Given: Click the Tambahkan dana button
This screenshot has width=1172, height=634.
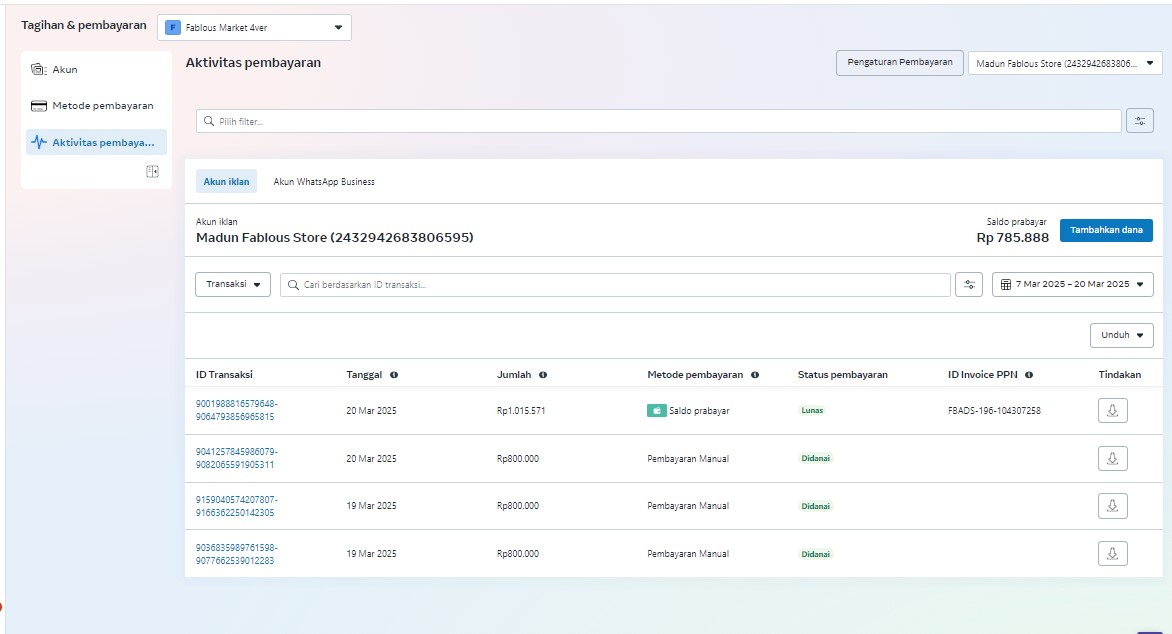Looking at the screenshot, I should [x=1106, y=230].
